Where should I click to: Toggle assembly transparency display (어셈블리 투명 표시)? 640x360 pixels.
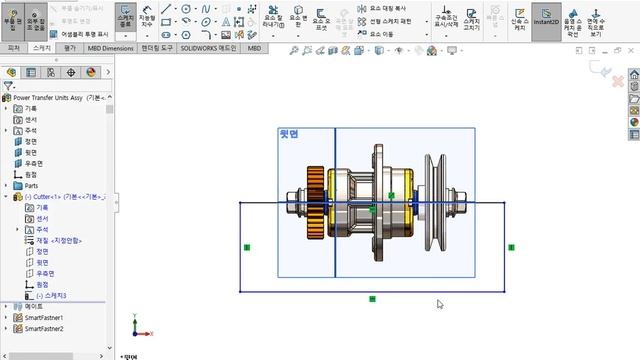click(79, 34)
